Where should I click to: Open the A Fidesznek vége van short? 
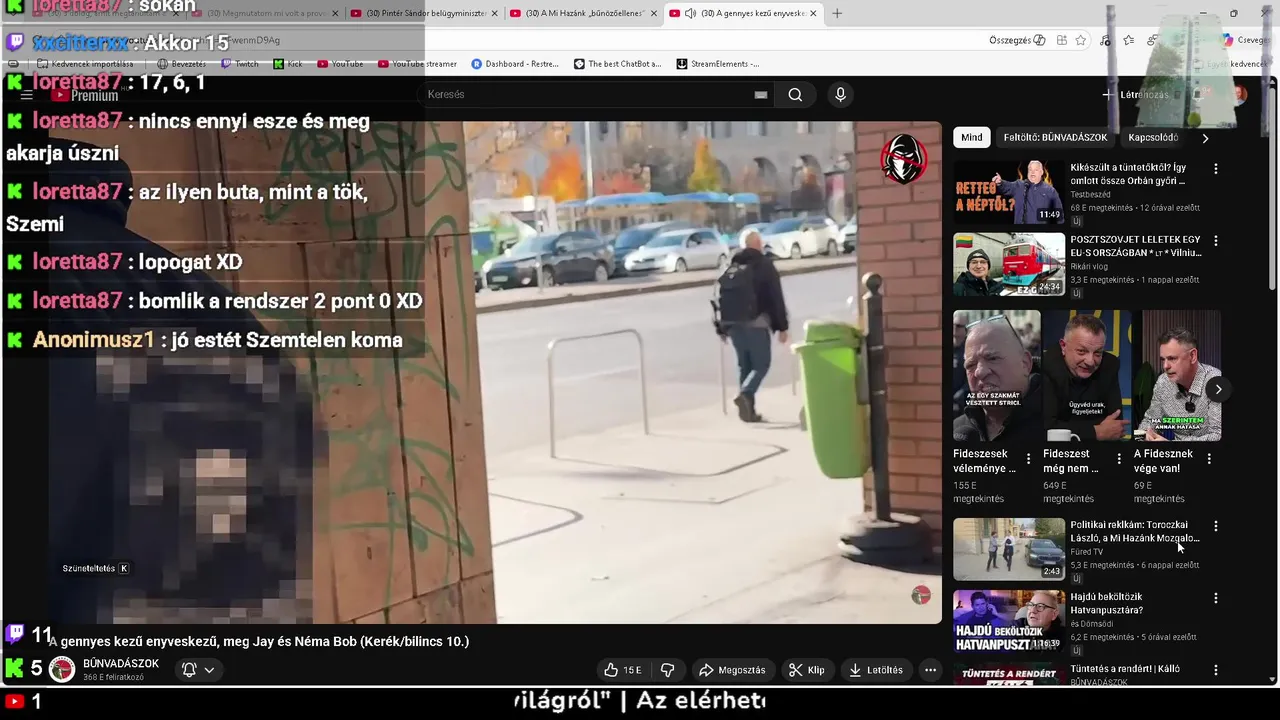[1177, 375]
